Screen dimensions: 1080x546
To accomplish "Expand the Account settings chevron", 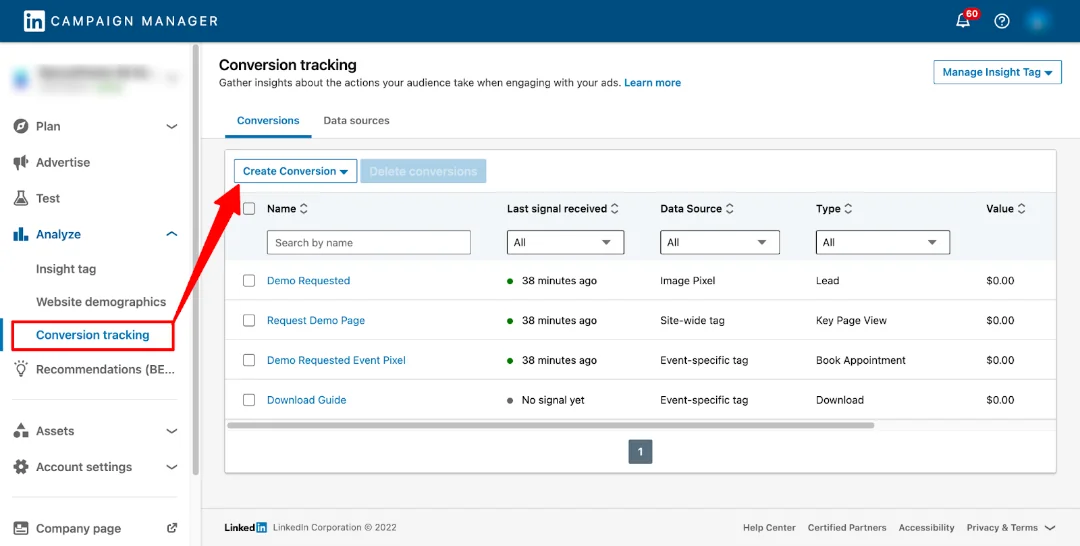I will coord(172,467).
